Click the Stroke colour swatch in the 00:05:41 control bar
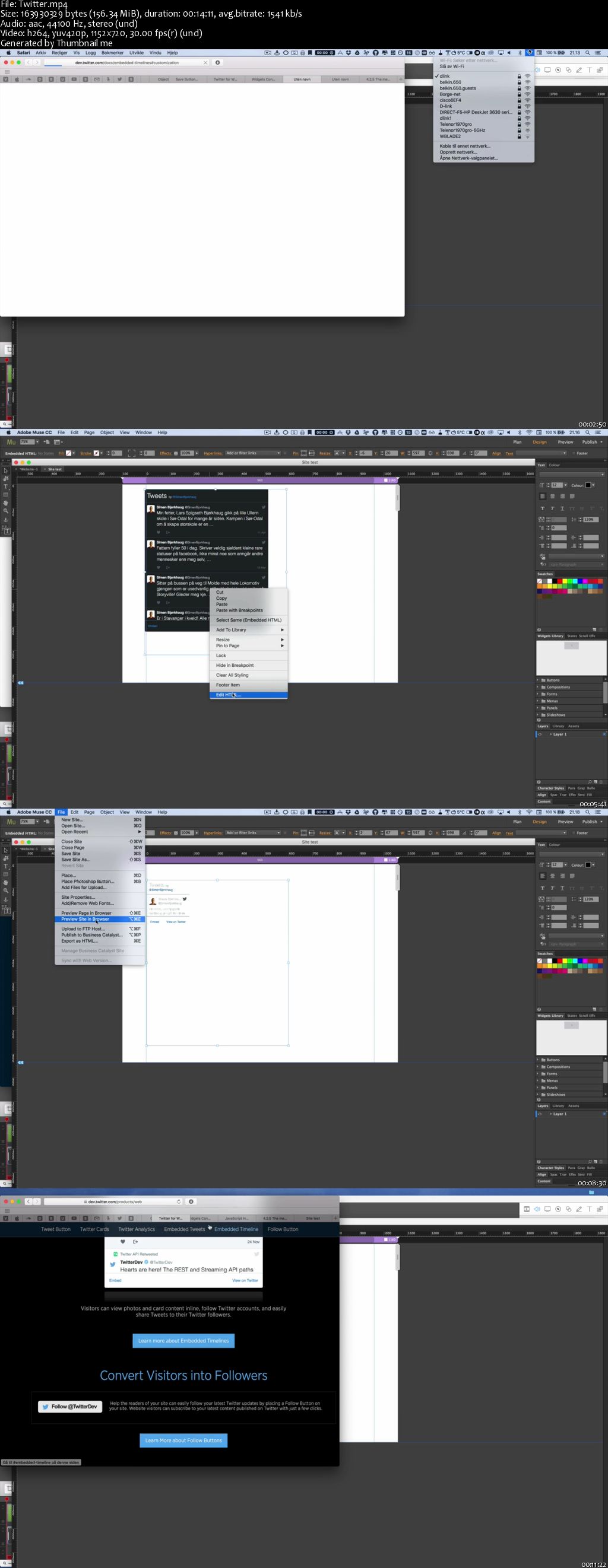Screen dimensions: 608x1568 tap(96, 453)
